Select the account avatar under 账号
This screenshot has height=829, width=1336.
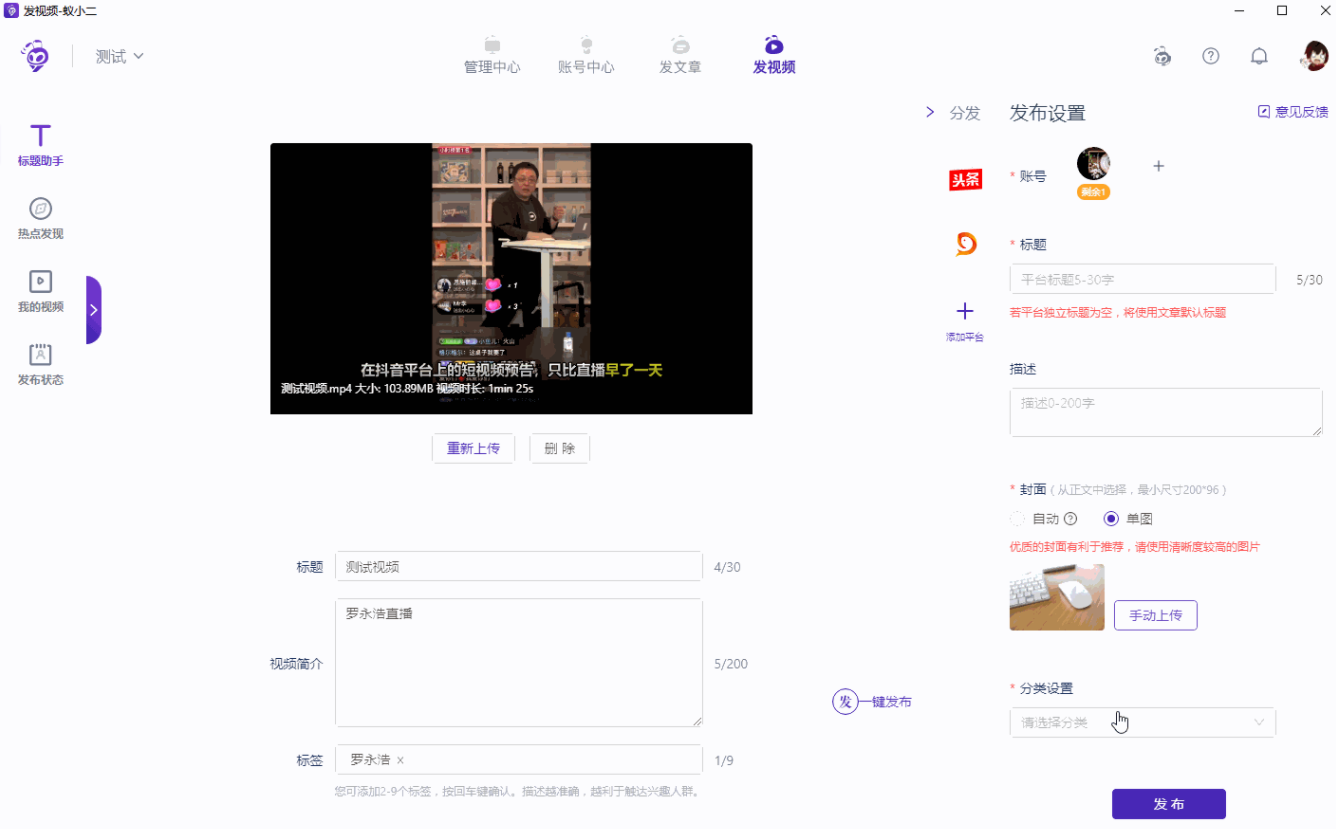(1093, 164)
